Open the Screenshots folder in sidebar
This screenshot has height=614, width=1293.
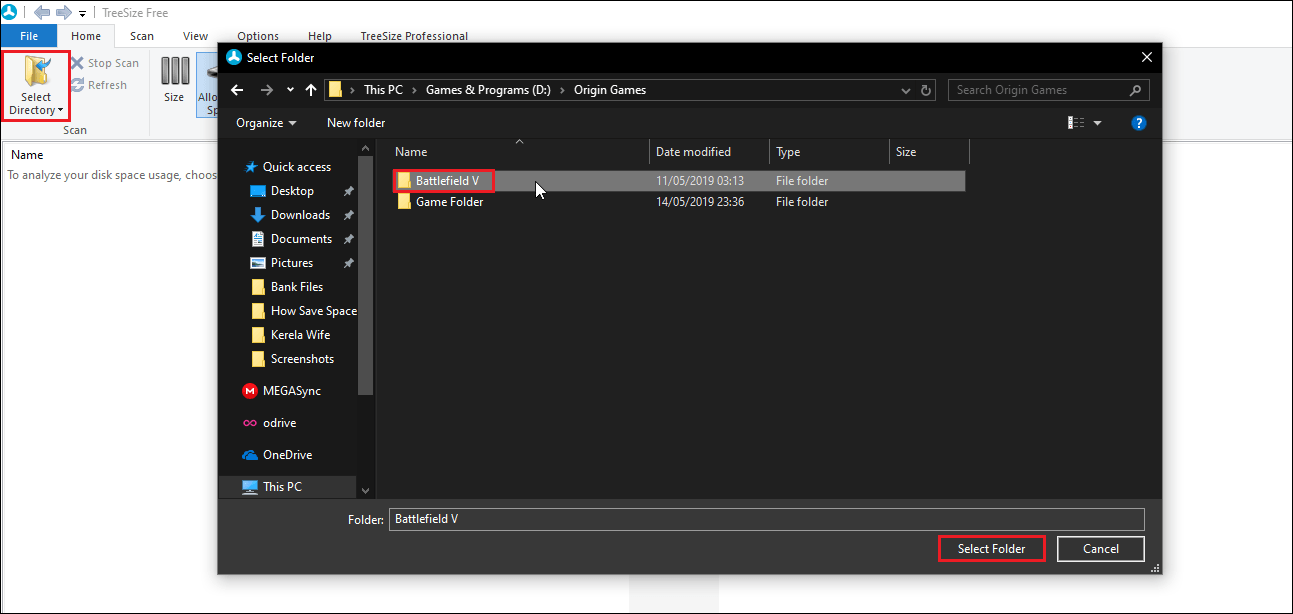(292, 359)
